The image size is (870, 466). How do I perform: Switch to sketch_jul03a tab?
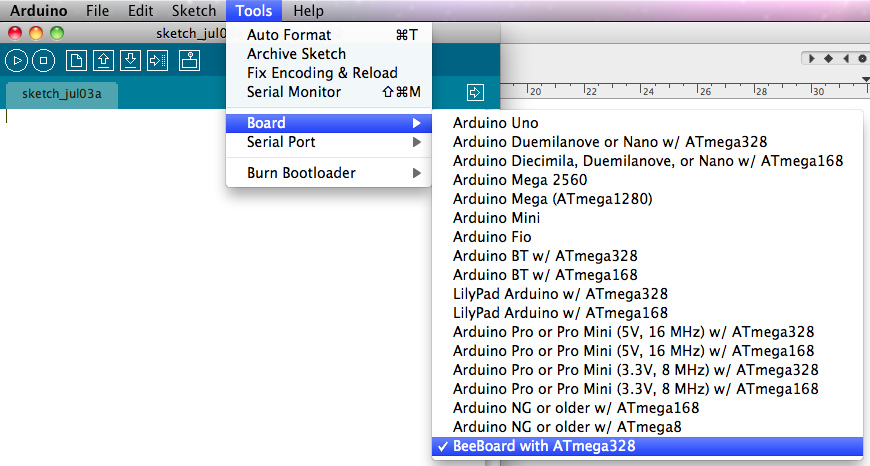coord(62,94)
